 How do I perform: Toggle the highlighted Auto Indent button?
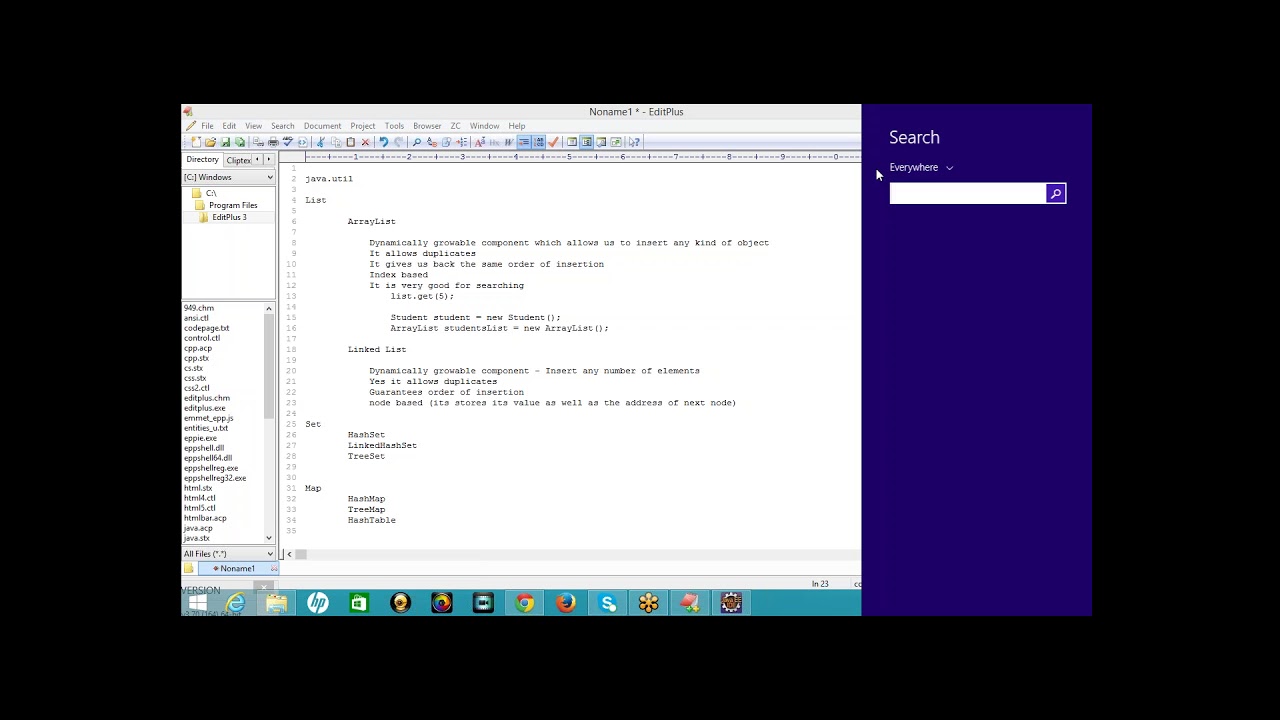point(524,142)
